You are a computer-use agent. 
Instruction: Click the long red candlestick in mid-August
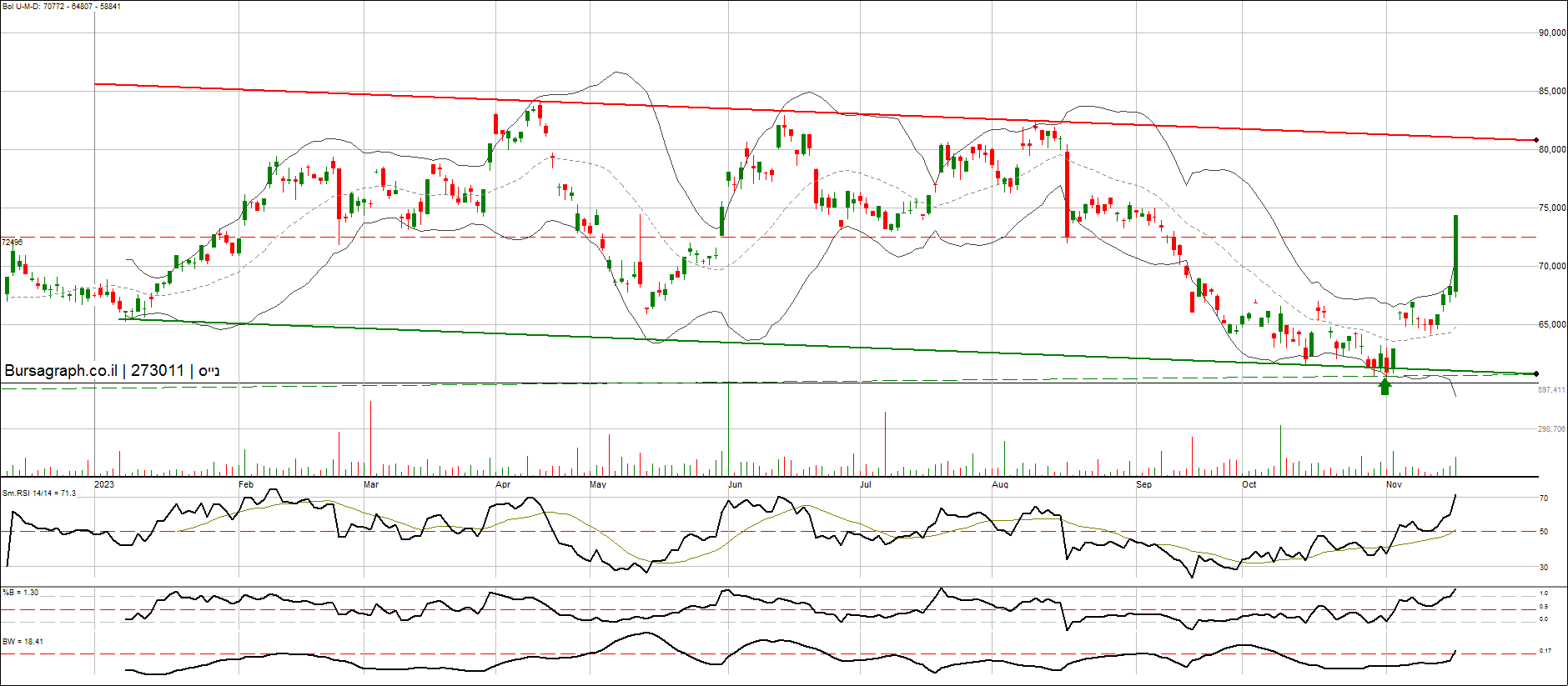(x=1068, y=193)
